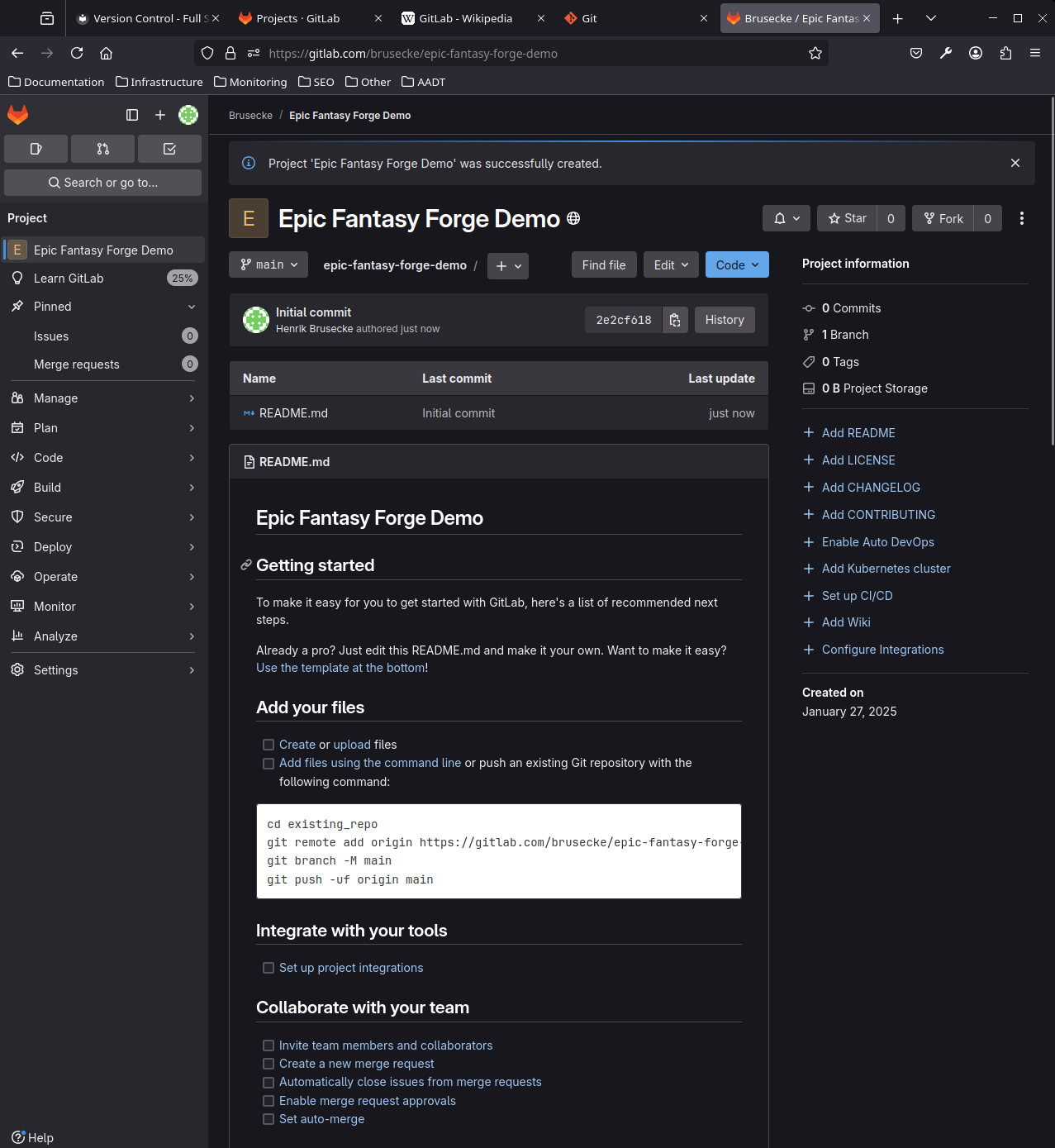Check the 'Create or upload files' checkbox

coord(269,745)
